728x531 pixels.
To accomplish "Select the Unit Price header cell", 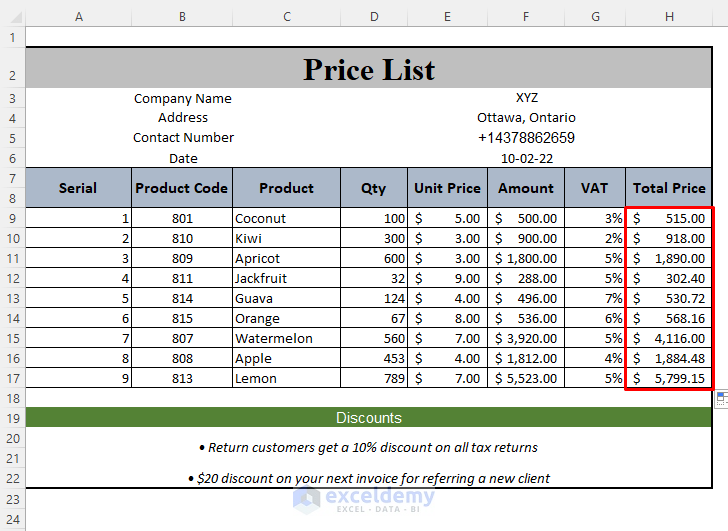I will click(447, 188).
